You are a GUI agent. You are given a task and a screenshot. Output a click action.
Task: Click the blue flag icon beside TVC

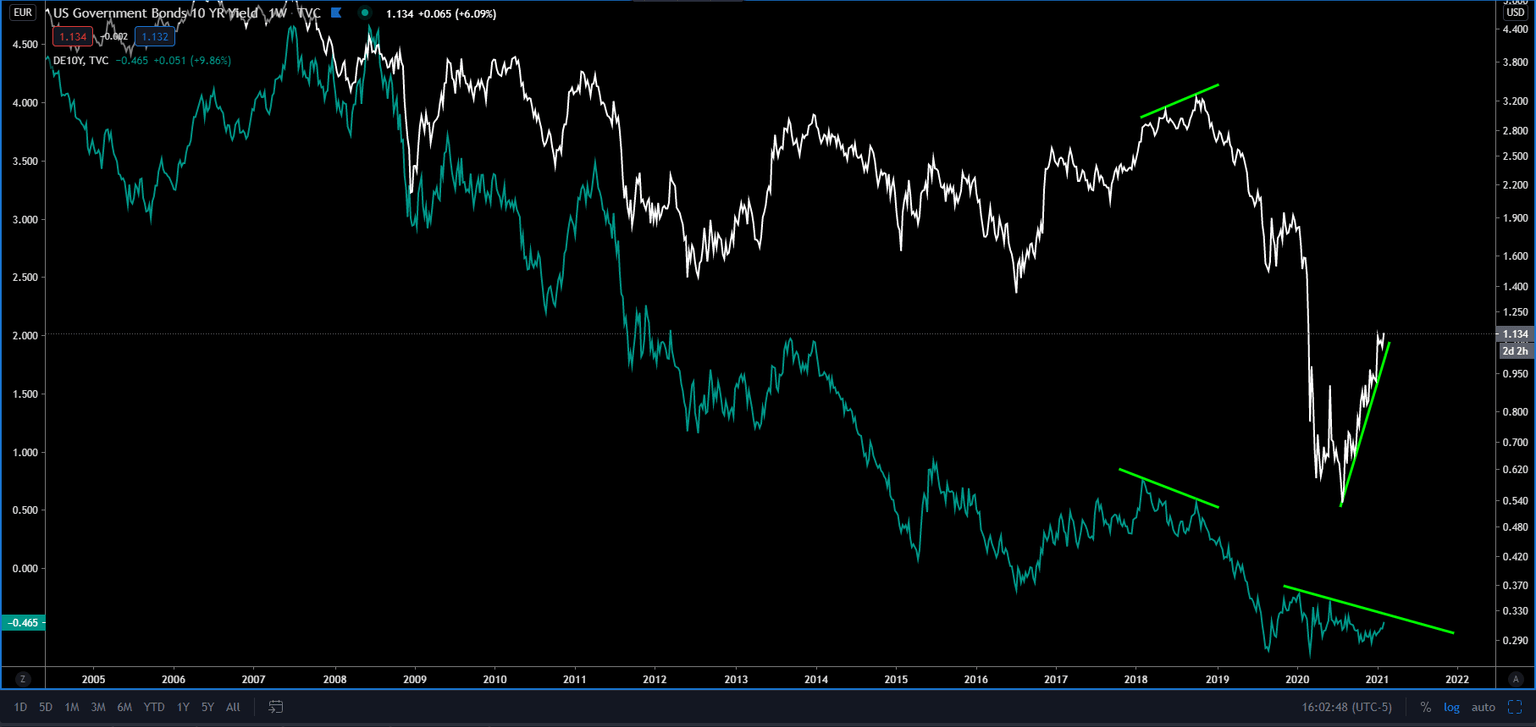(336, 14)
